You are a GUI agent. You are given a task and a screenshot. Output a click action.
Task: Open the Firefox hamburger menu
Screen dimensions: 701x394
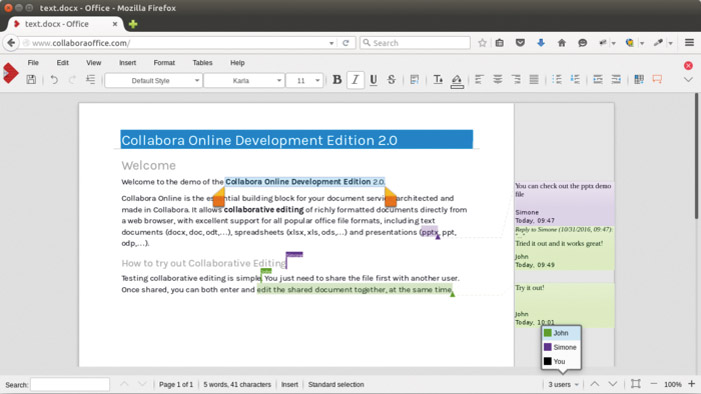tap(689, 42)
